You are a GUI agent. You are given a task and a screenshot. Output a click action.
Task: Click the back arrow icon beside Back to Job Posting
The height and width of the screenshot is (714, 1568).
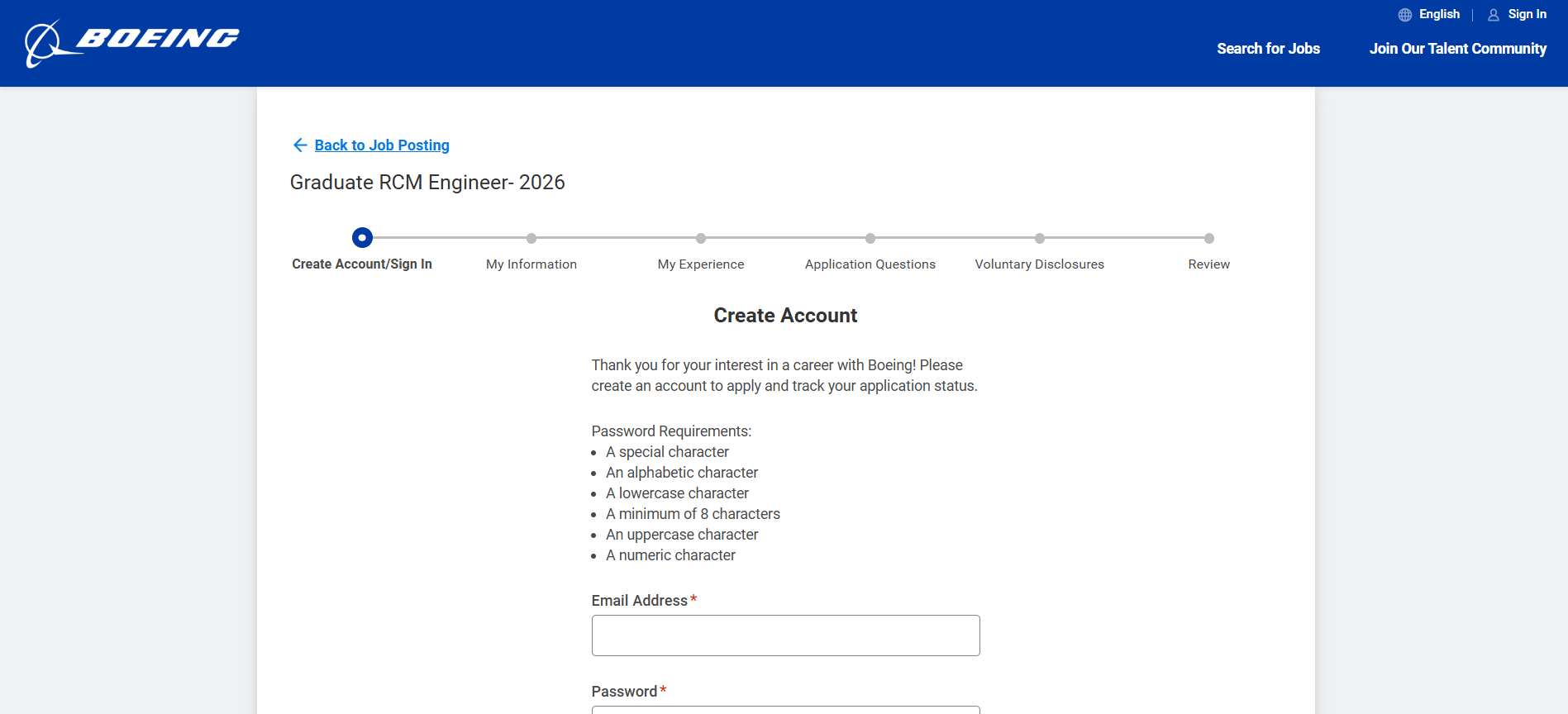click(x=300, y=145)
